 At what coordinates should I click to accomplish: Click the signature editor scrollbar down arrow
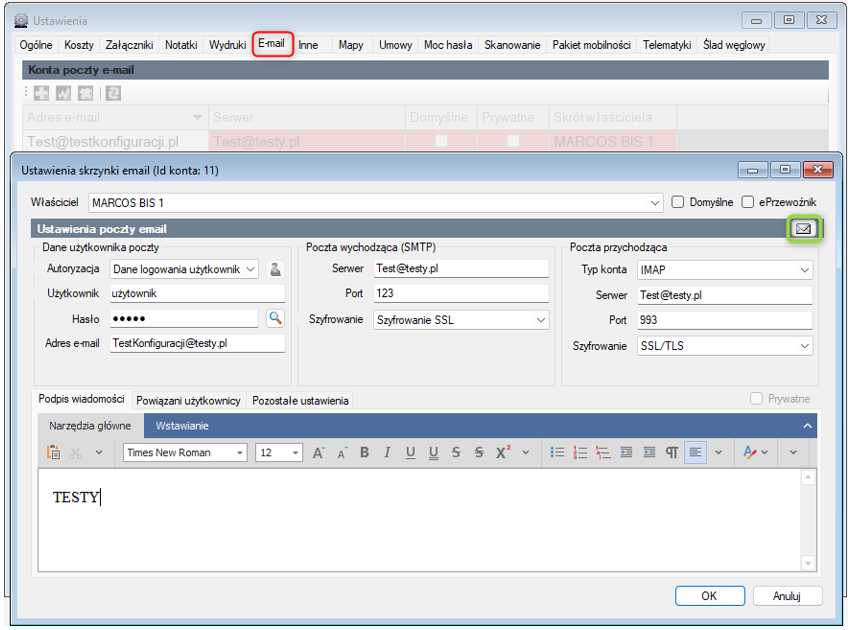[808, 564]
